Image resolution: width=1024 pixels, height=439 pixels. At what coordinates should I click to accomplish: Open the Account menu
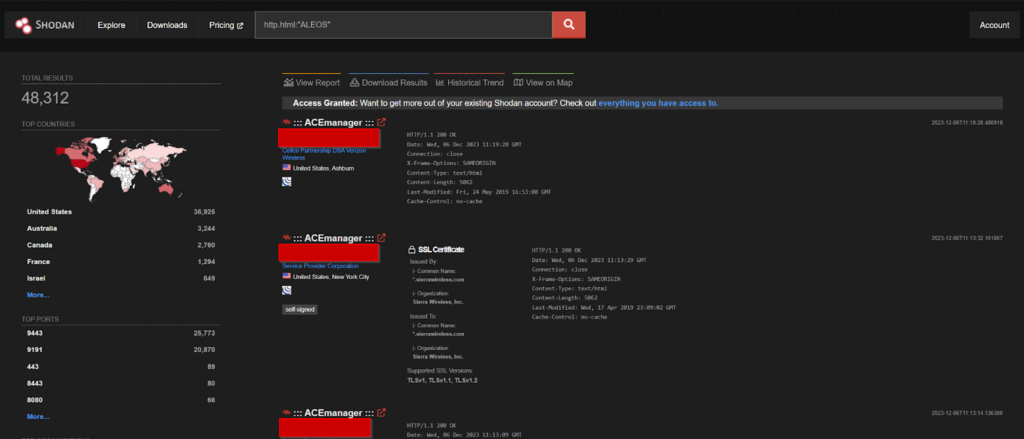994,25
